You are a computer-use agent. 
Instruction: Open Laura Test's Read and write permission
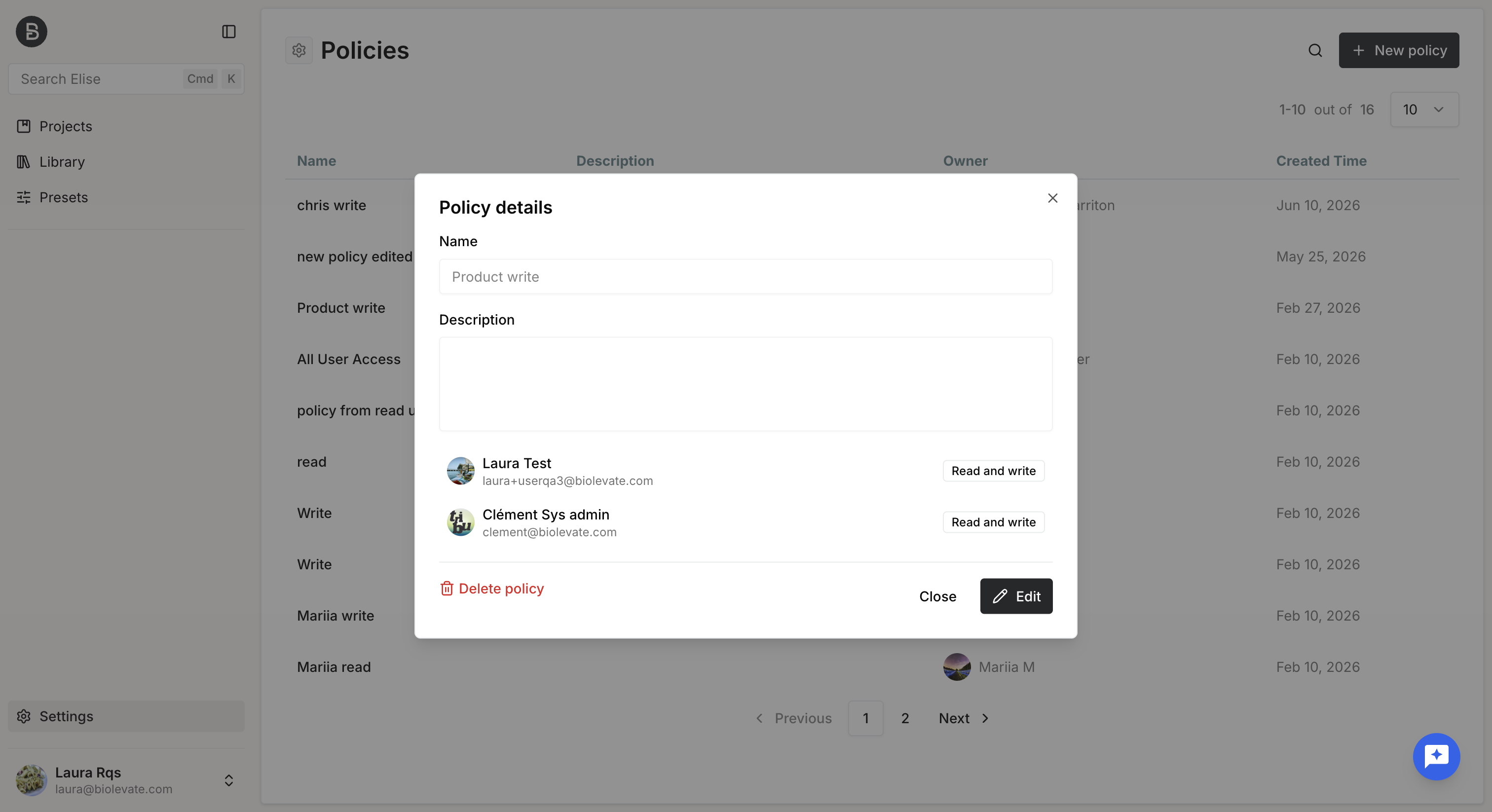993,471
